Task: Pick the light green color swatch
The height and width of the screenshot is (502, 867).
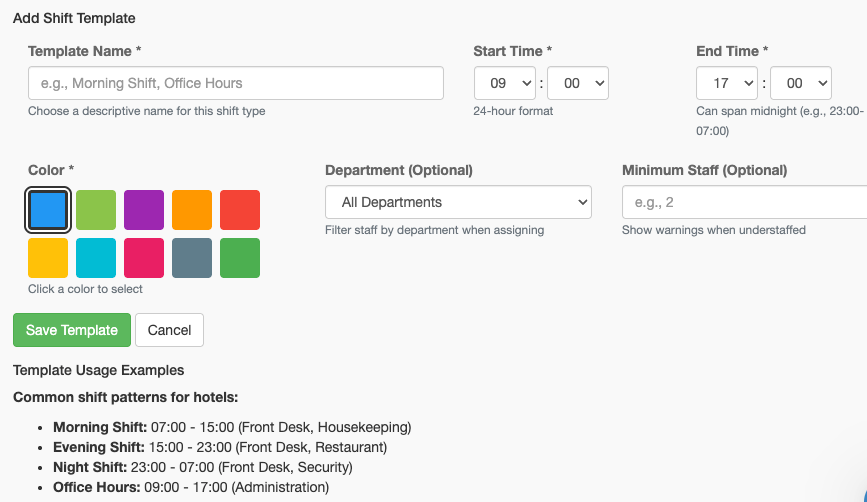Action: (96, 210)
